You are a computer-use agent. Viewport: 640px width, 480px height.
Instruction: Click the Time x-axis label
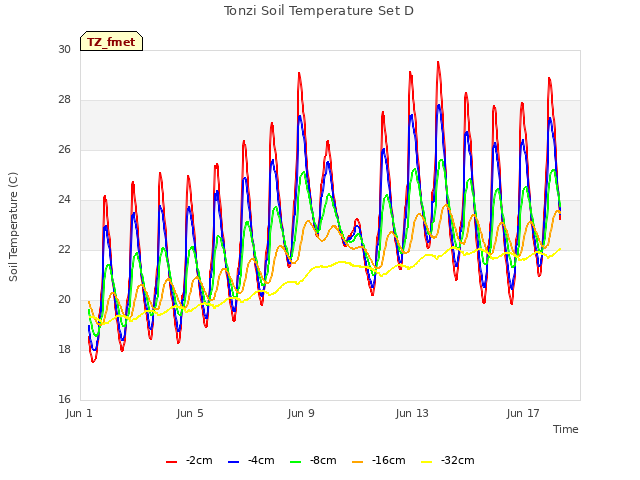pyautogui.click(x=566, y=429)
